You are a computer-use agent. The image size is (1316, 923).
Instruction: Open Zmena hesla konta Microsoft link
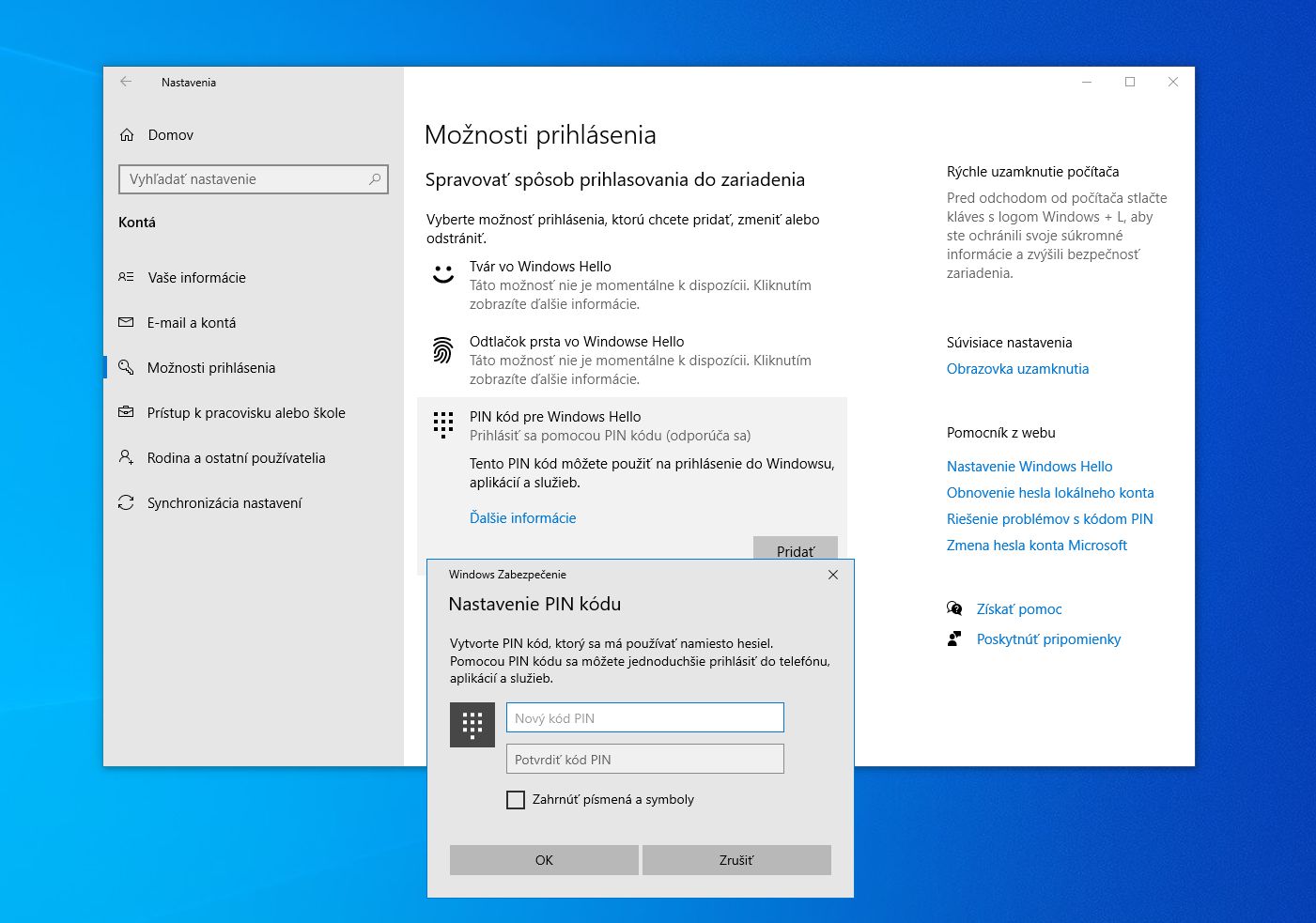click(x=1037, y=545)
